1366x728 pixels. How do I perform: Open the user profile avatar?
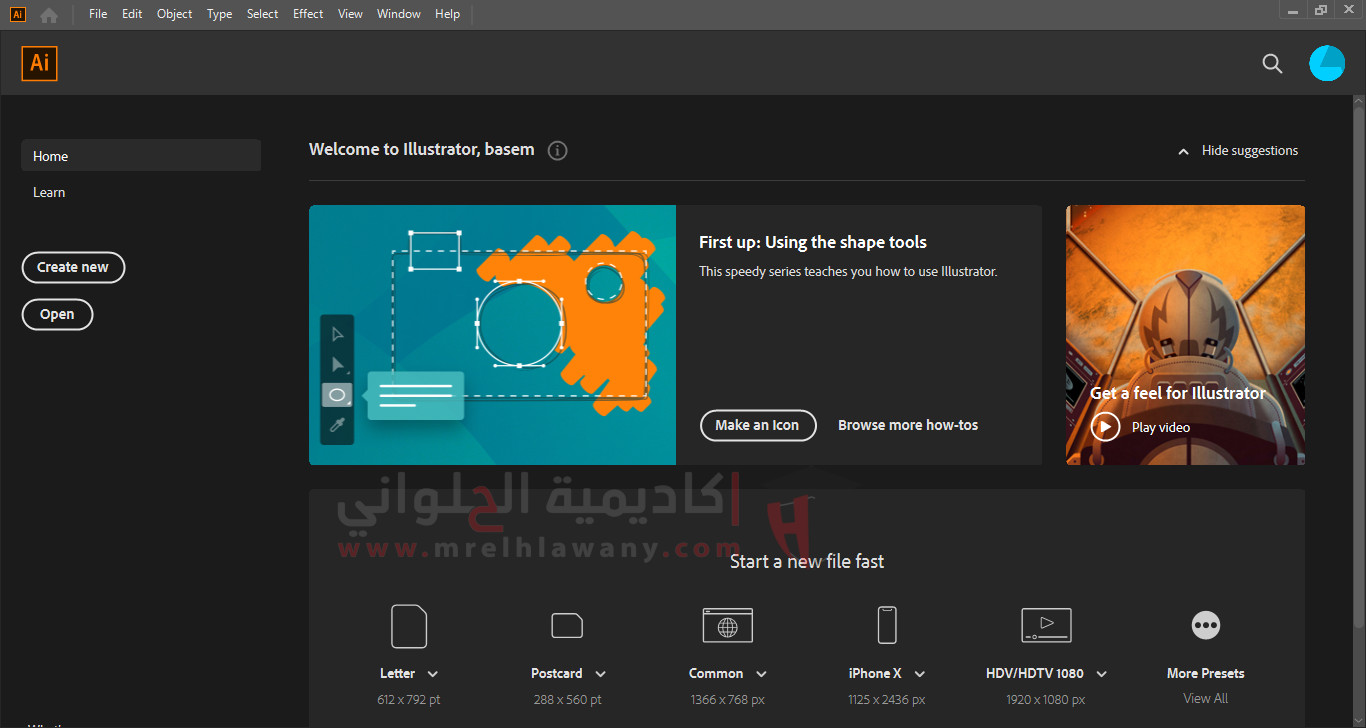pyautogui.click(x=1327, y=63)
